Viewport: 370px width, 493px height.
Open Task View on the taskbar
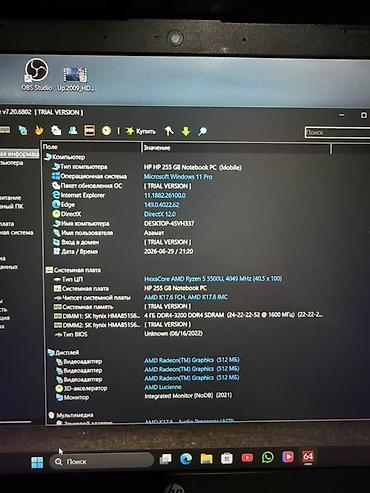166,459
